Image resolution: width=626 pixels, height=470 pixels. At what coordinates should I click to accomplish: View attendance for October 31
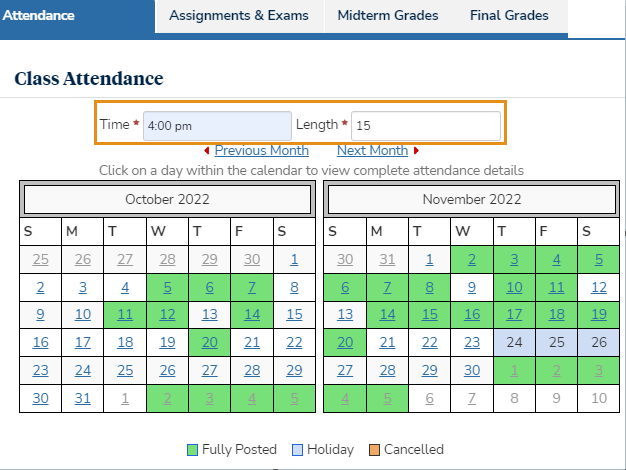83,398
